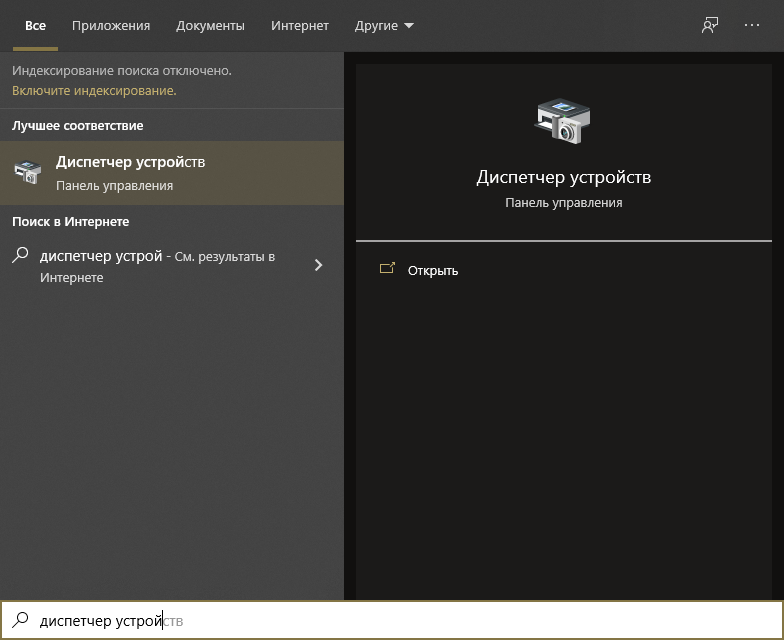The height and width of the screenshot is (640, 784).
Task: Switch to the Документы tab
Action: (x=210, y=26)
